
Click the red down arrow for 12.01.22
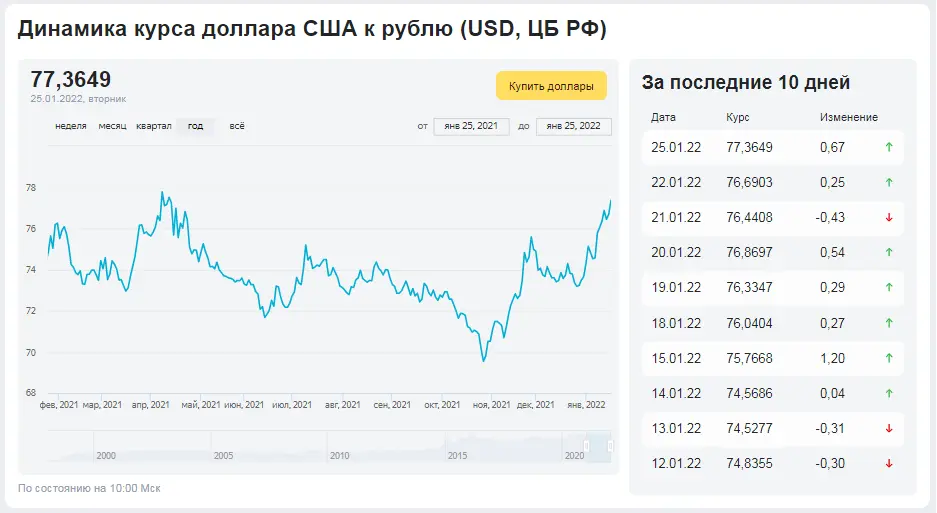click(x=889, y=463)
